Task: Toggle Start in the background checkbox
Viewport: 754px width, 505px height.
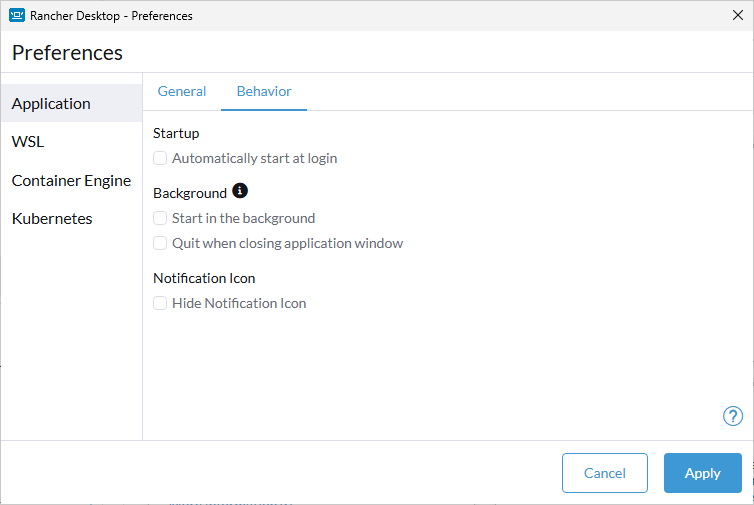Action: [160, 218]
